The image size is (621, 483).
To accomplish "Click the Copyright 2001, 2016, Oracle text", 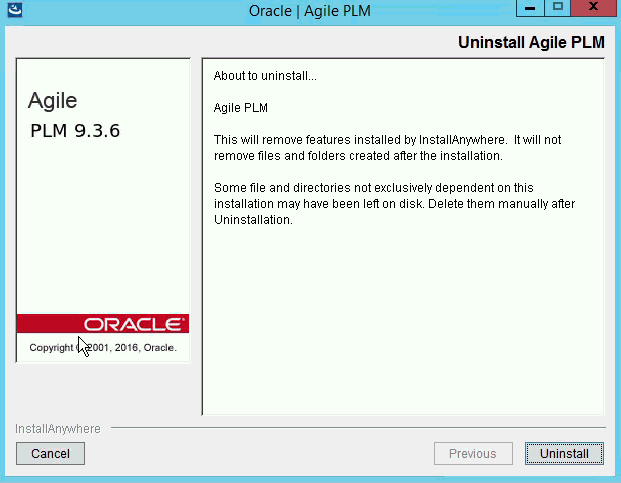I will (103, 348).
